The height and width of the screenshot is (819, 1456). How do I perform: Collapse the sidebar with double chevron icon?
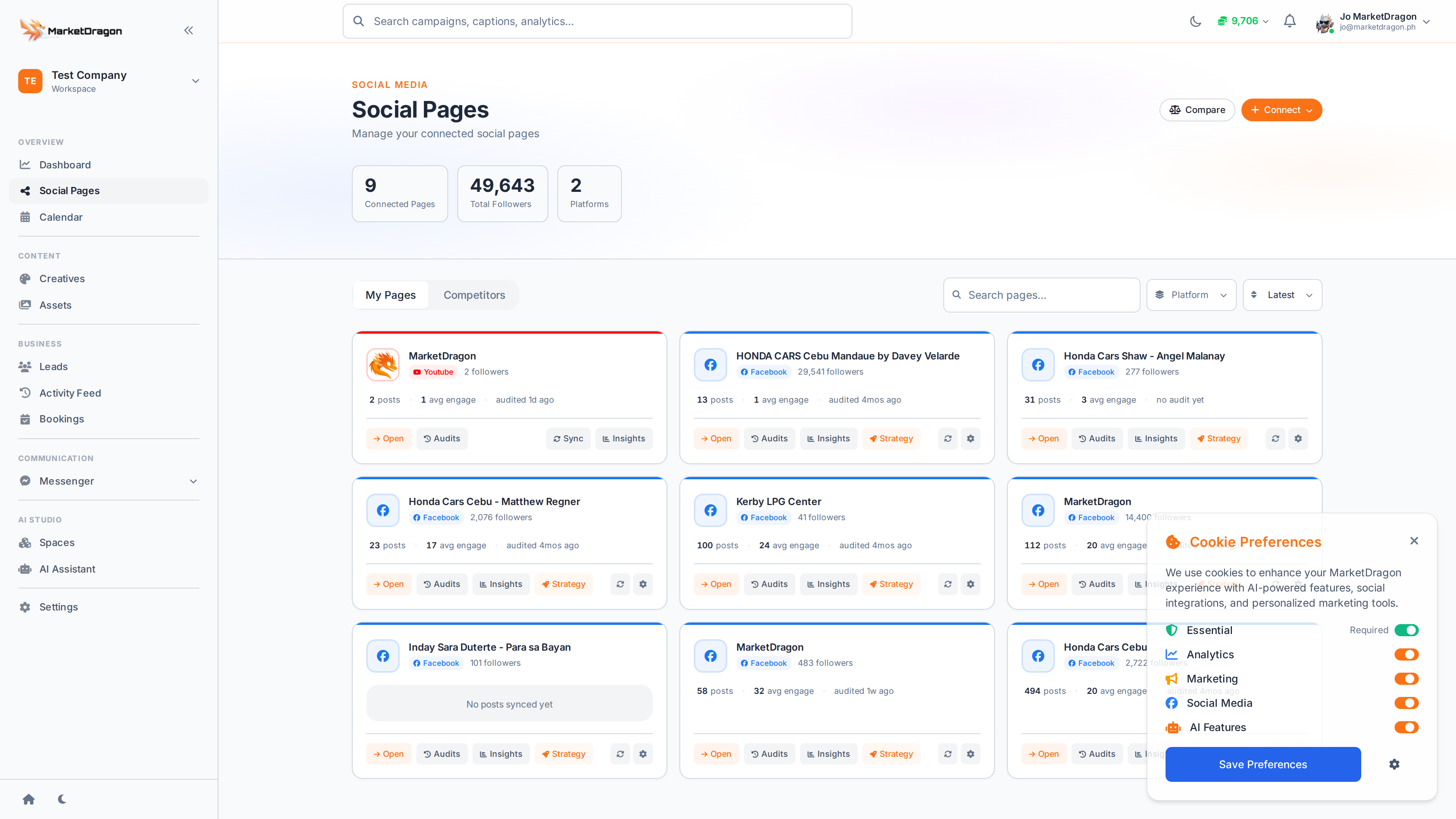pyautogui.click(x=188, y=30)
